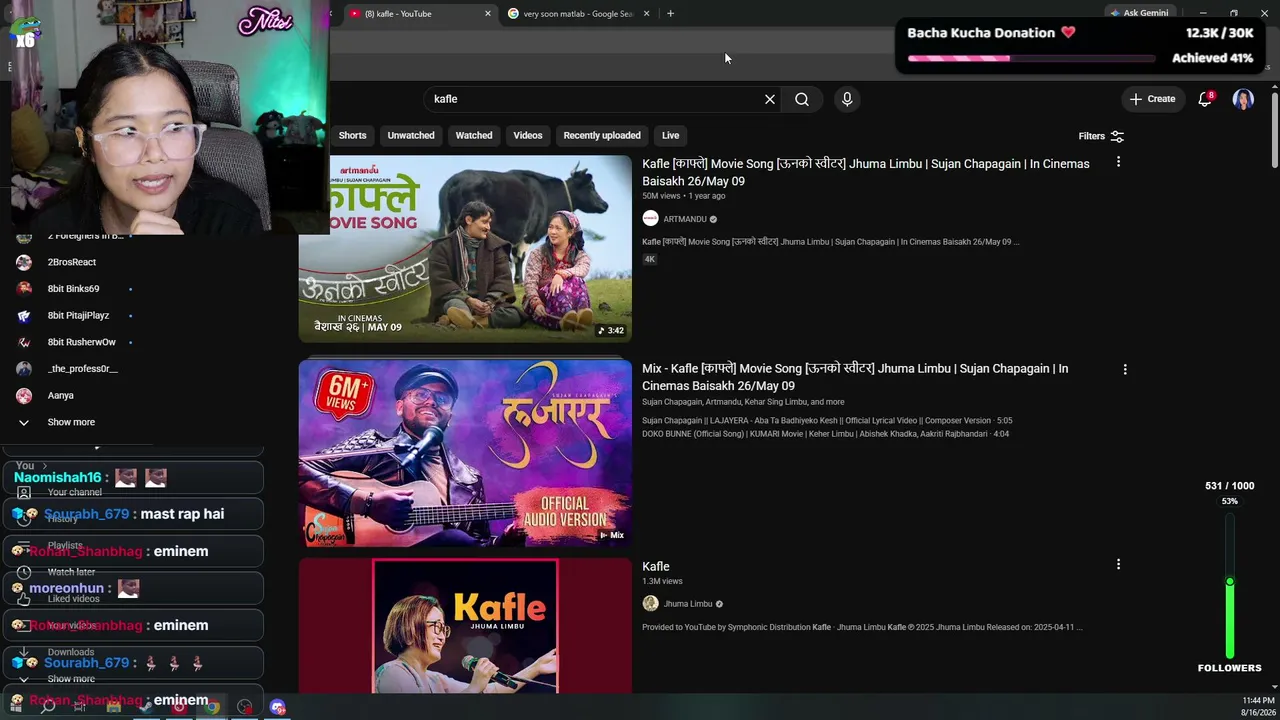Open options for Kafle Jhuma Limbu result
The image size is (1280, 720).
pyautogui.click(x=1118, y=564)
